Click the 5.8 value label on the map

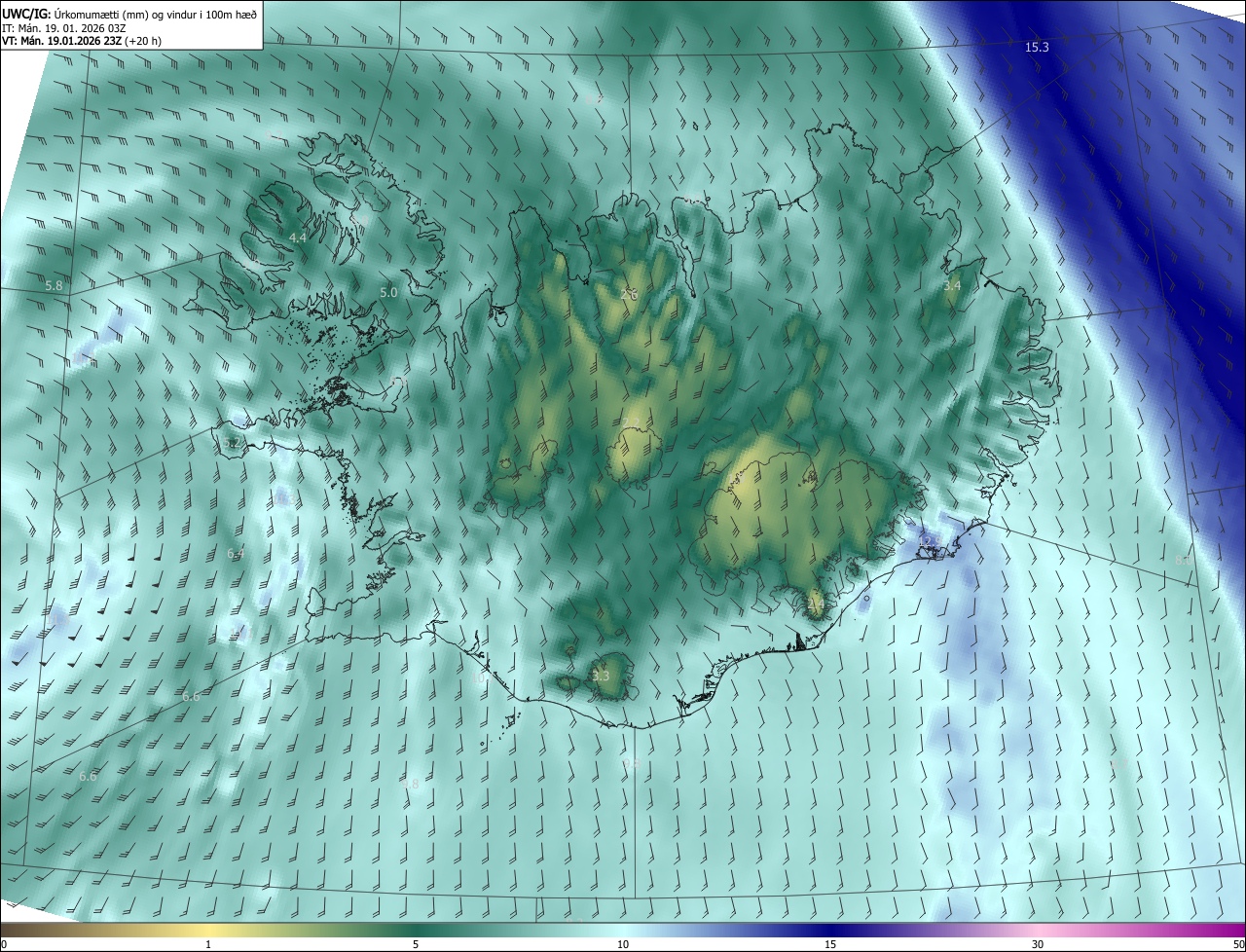55,285
